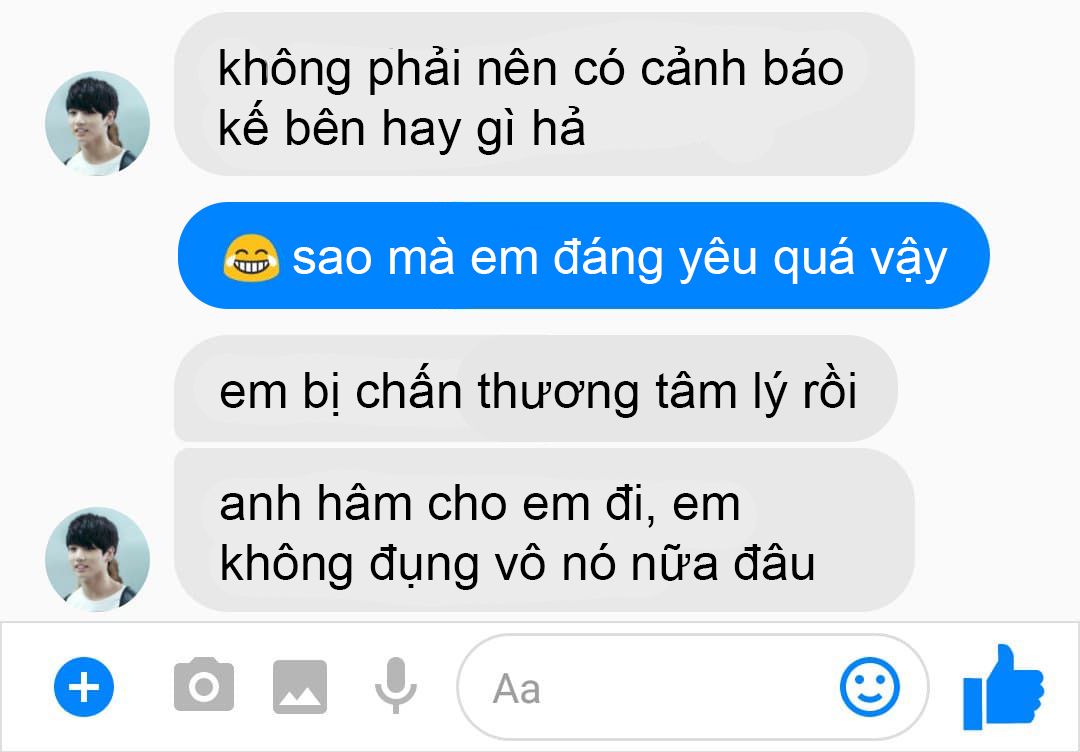Screen dimensions: 1080x752
Task: Send a thumbs-up like
Action: 1004,686
